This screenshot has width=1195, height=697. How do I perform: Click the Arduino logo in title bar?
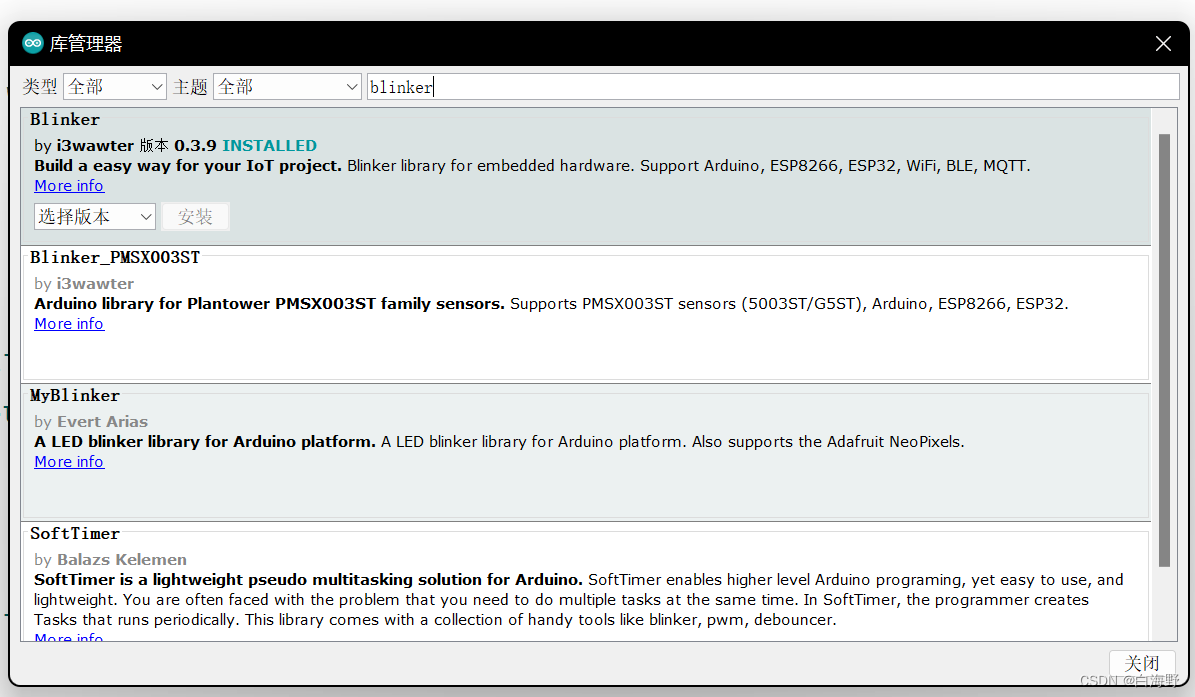[33, 43]
